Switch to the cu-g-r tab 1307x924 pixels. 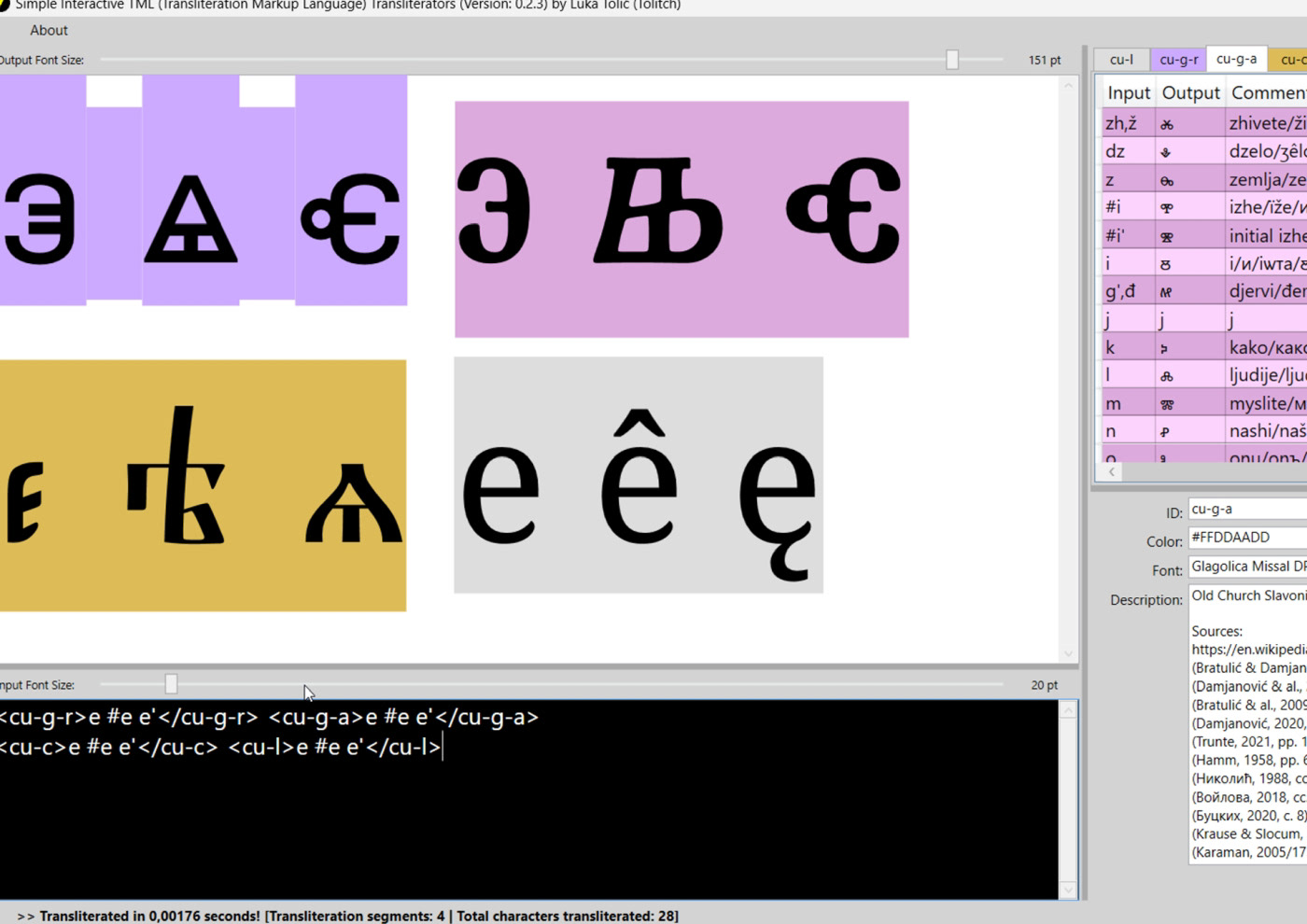(1178, 60)
